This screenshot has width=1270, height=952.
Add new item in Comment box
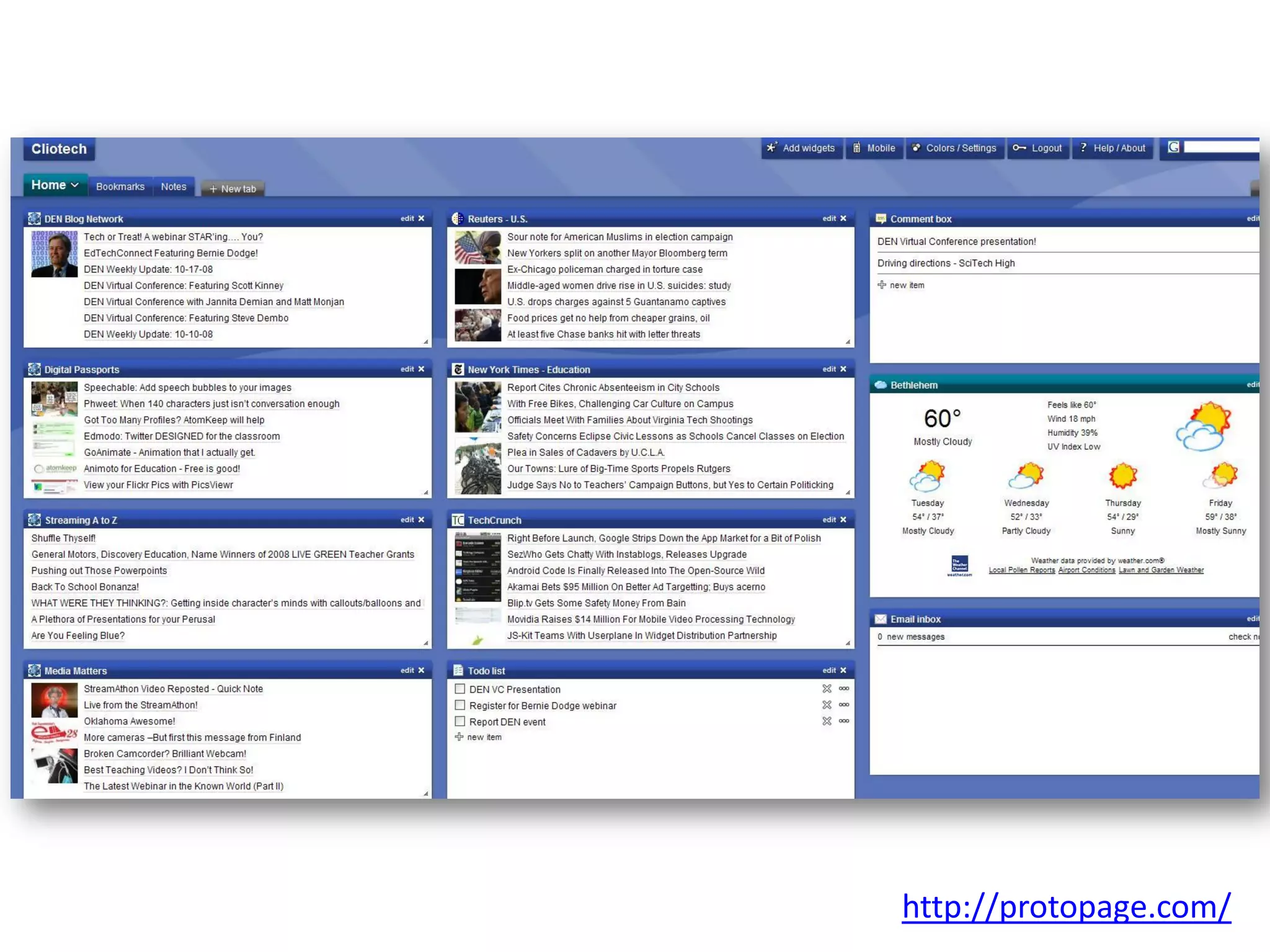(901, 285)
